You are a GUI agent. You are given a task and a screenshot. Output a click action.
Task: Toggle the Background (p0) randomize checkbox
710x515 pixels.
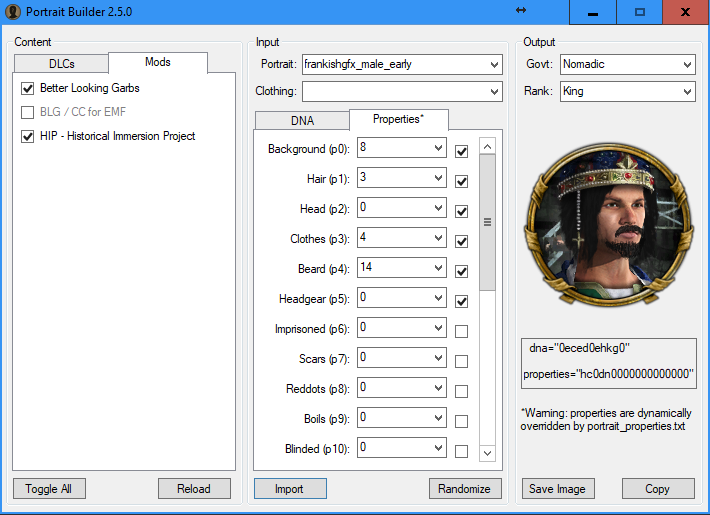coord(461,151)
